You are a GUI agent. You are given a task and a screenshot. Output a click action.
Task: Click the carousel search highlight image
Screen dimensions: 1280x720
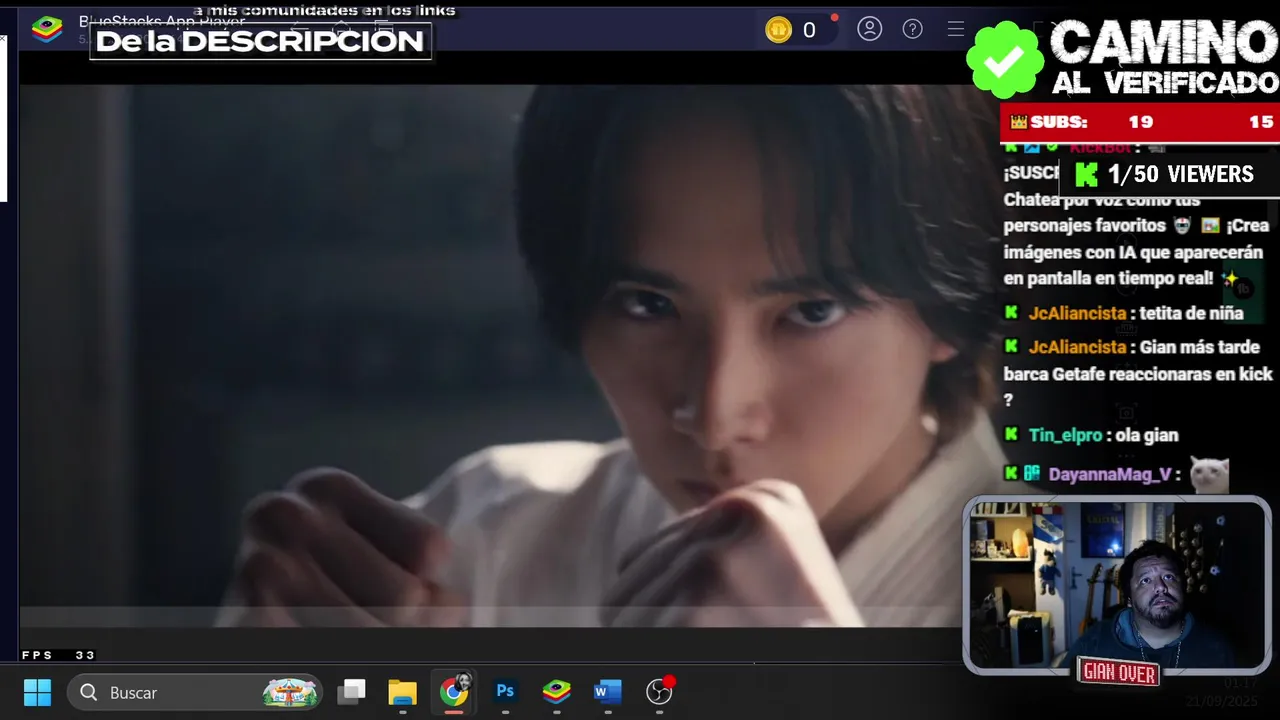coord(290,692)
